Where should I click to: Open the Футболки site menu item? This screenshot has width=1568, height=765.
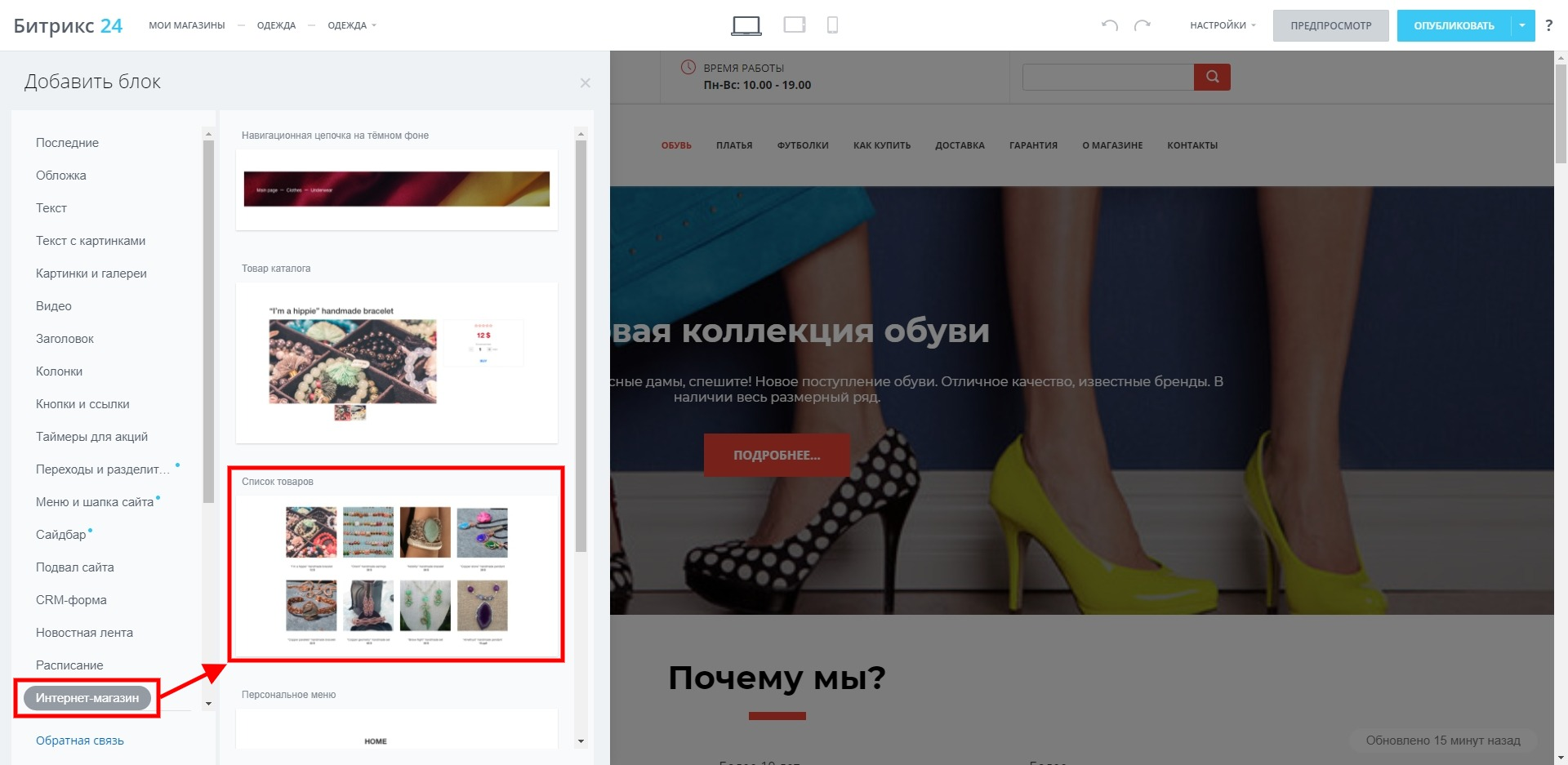(803, 145)
